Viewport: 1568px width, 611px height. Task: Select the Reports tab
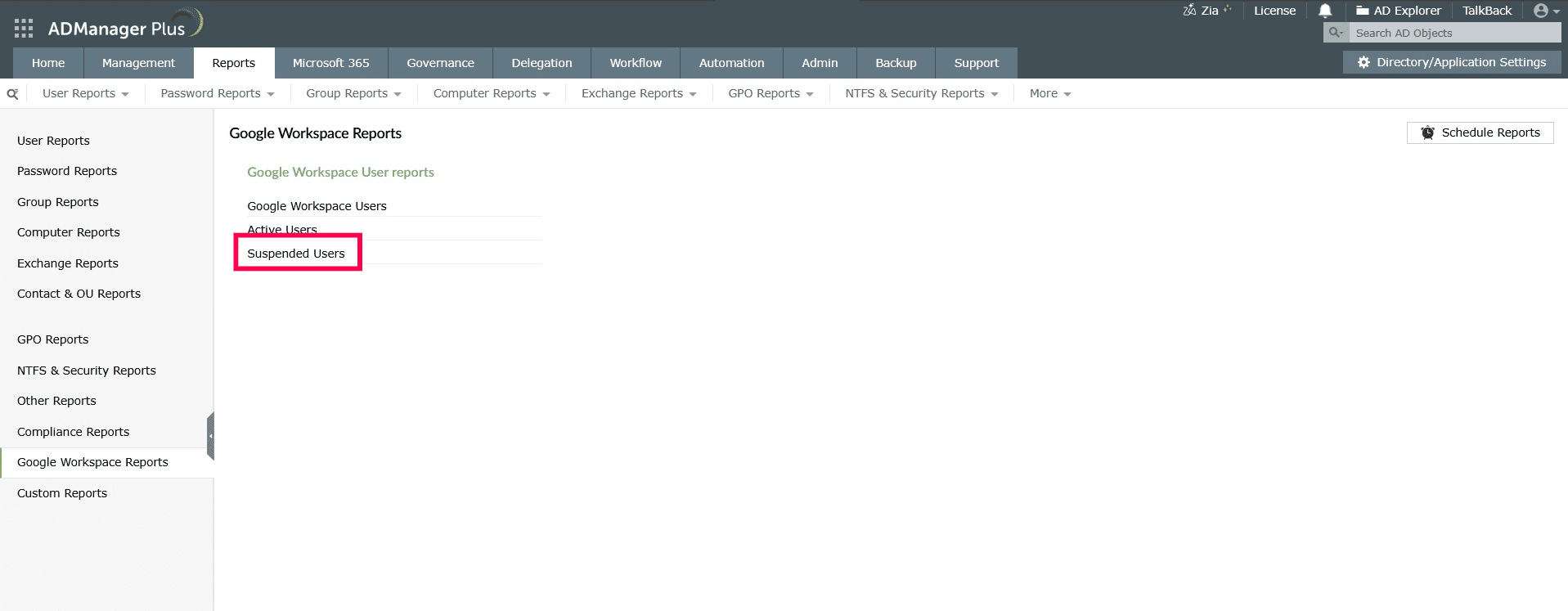tap(233, 63)
